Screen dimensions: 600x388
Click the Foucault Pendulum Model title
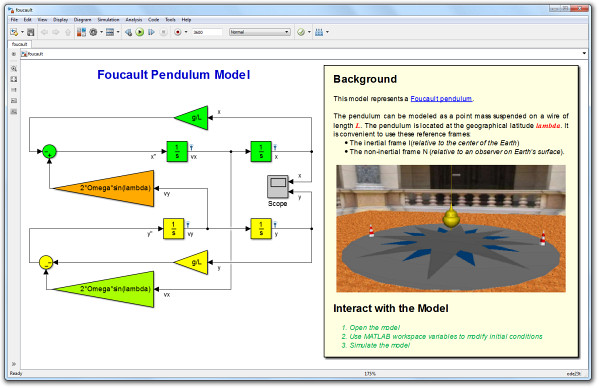click(x=174, y=75)
